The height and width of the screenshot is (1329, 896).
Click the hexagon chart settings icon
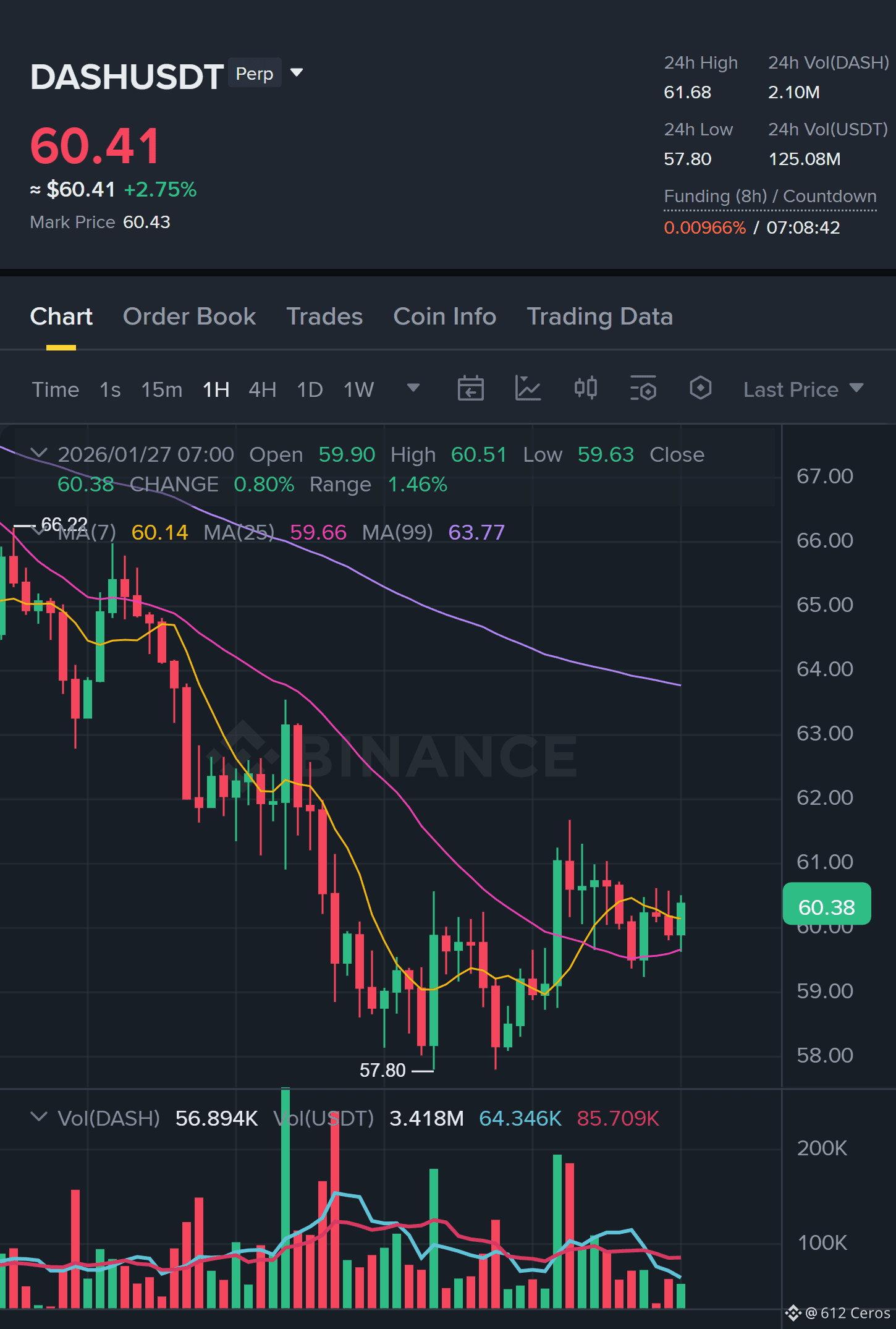click(x=700, y=389)
